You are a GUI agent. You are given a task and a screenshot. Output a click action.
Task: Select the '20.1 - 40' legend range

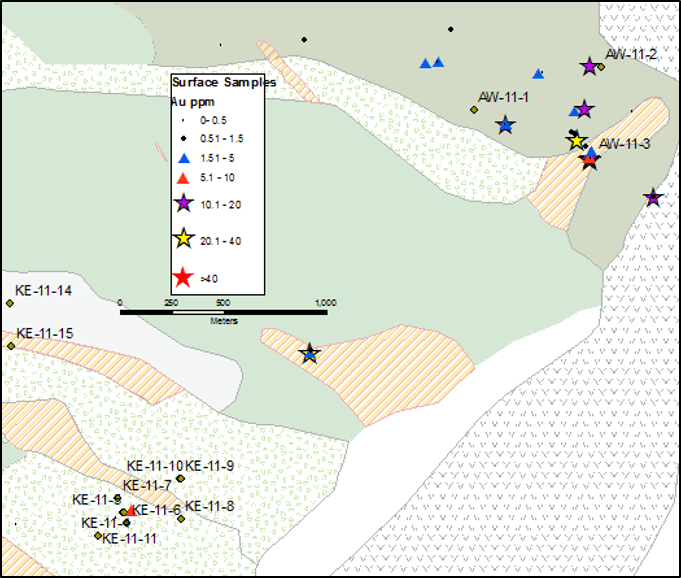(x=221, y=241)
